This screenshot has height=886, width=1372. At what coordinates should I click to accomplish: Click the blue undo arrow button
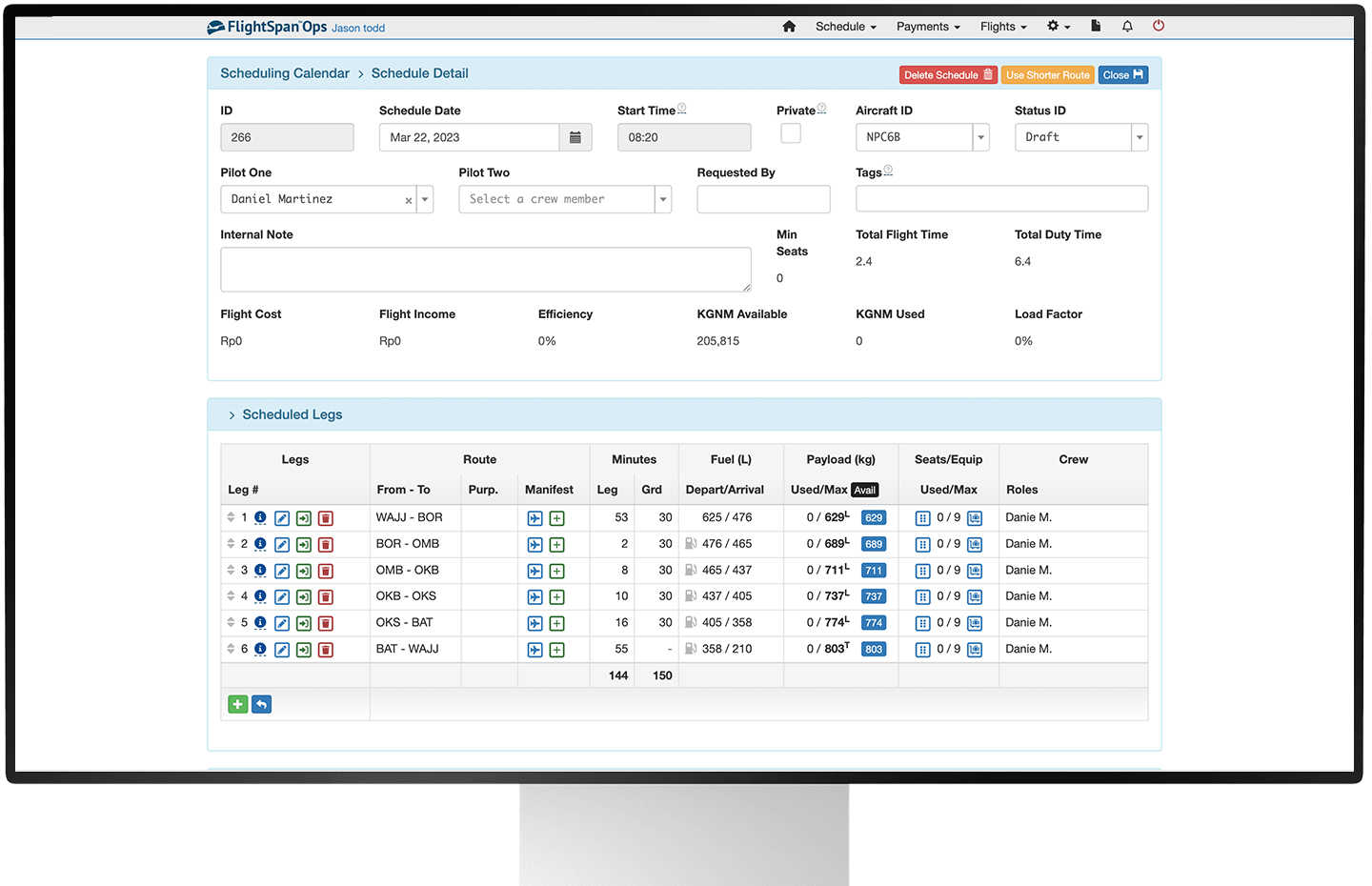pyautogui.click(x=261, y=704)
